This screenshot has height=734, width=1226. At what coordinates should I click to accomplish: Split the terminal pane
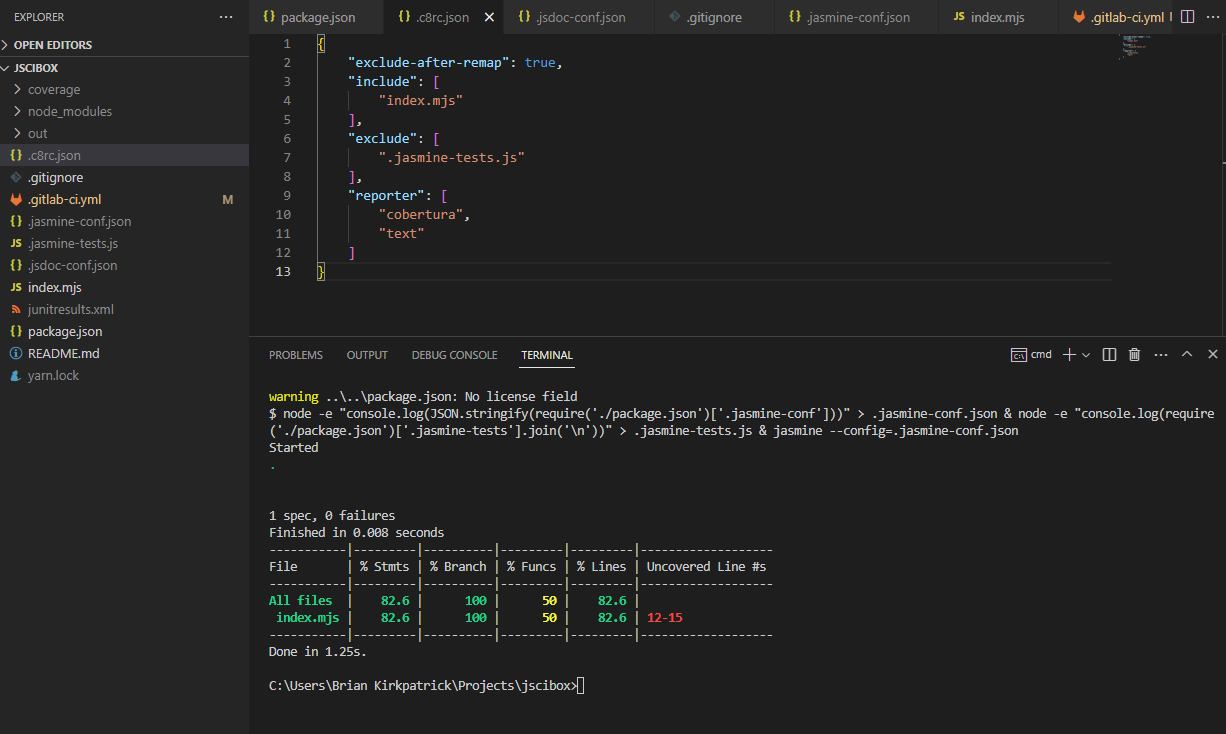pyautogui.click(x=1109, y=355)
